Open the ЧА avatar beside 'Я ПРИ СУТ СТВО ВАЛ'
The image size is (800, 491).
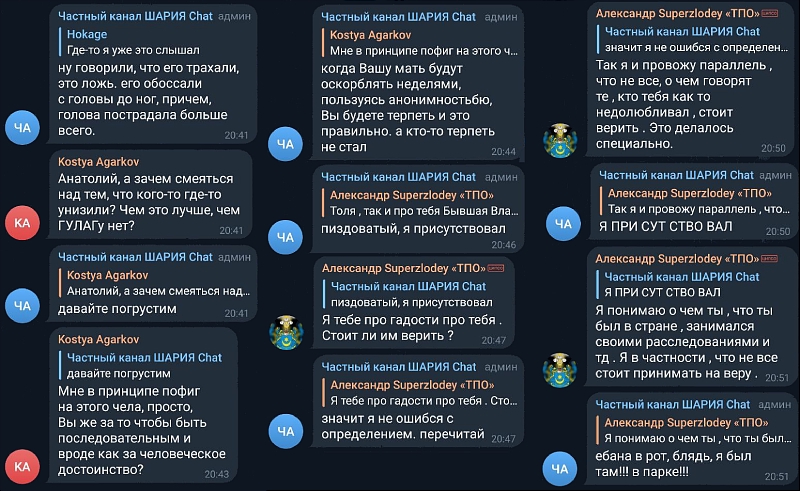563,224
